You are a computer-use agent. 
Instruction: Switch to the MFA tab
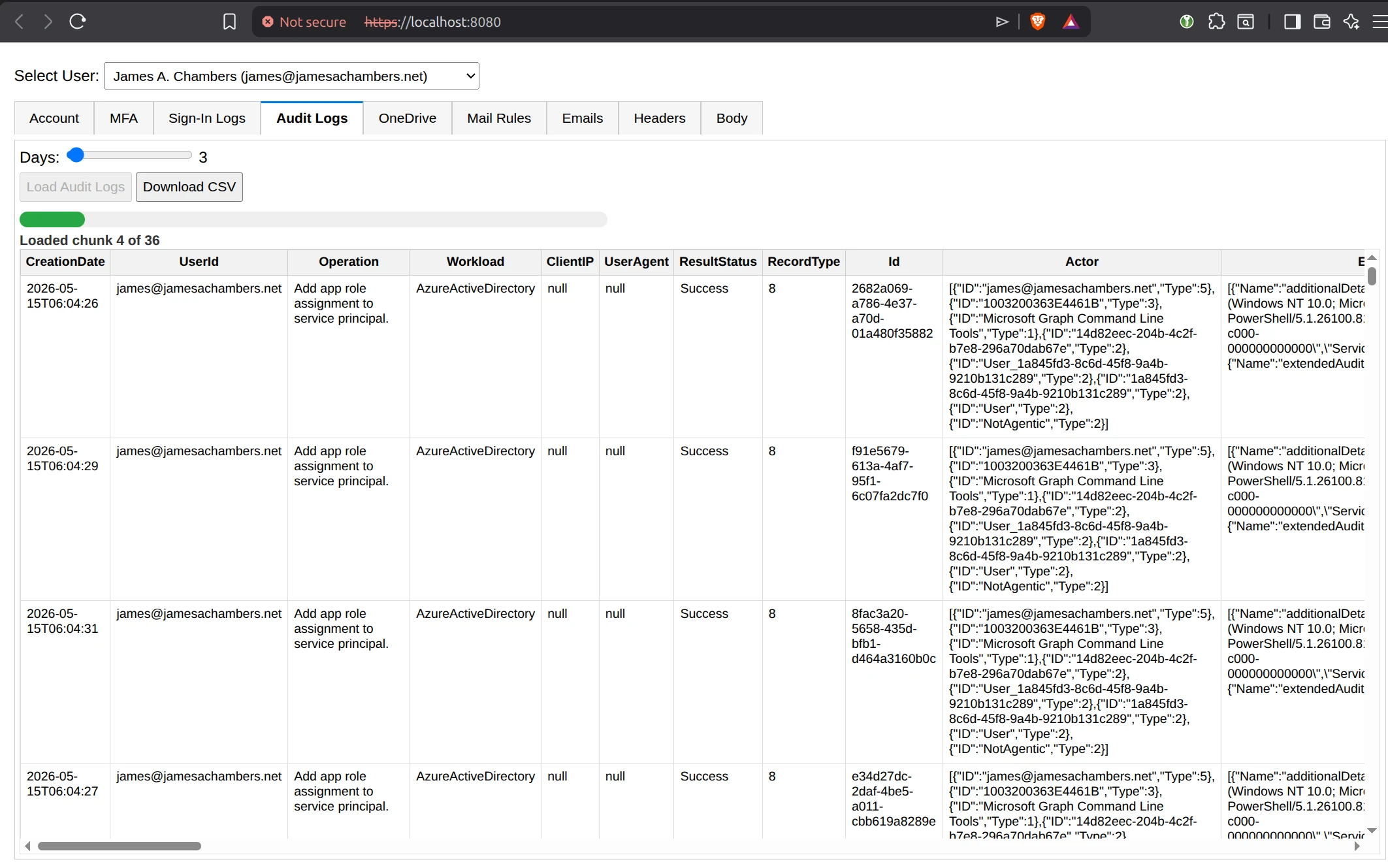(x=123, y=118)
